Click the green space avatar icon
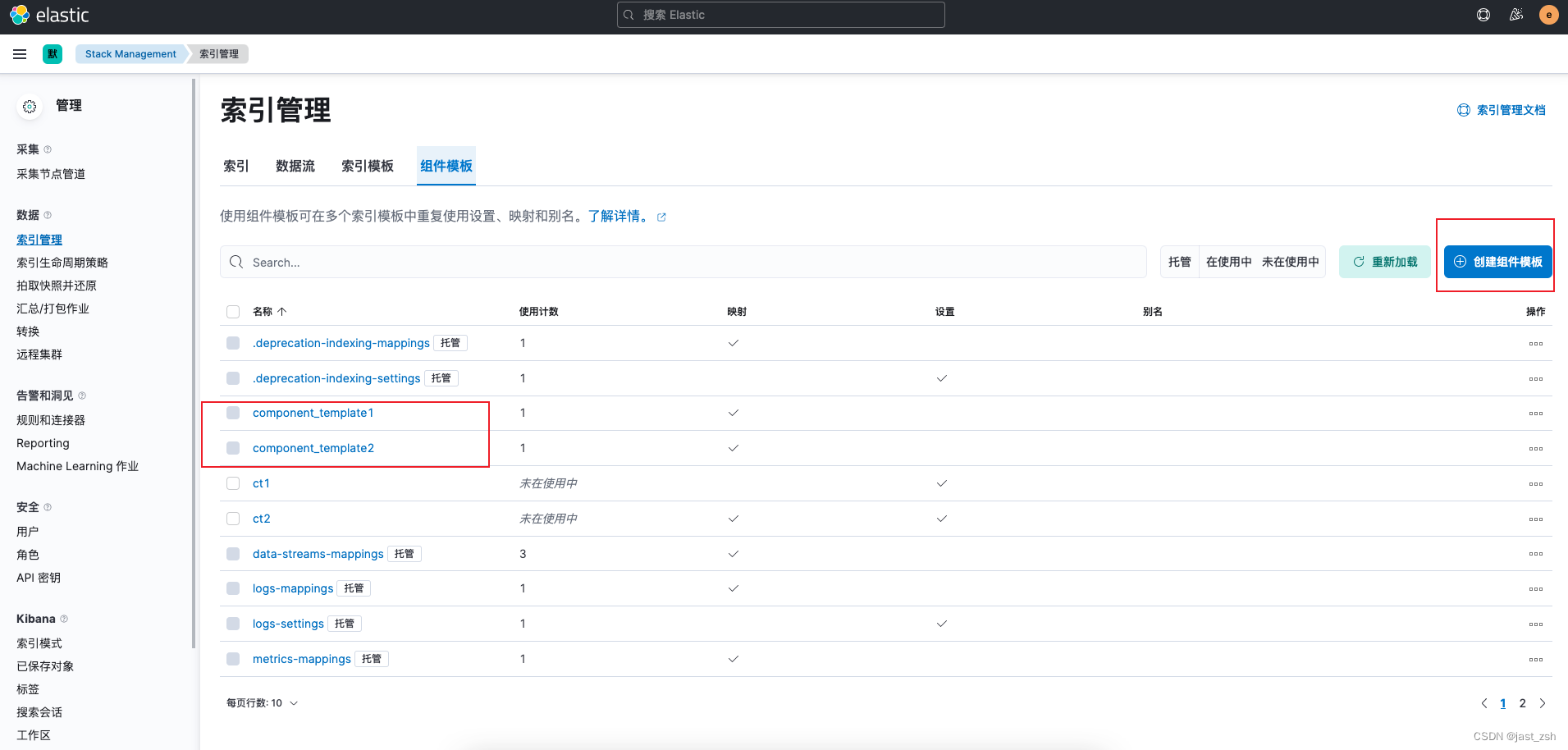1568x750 pixels. (53, 54)
